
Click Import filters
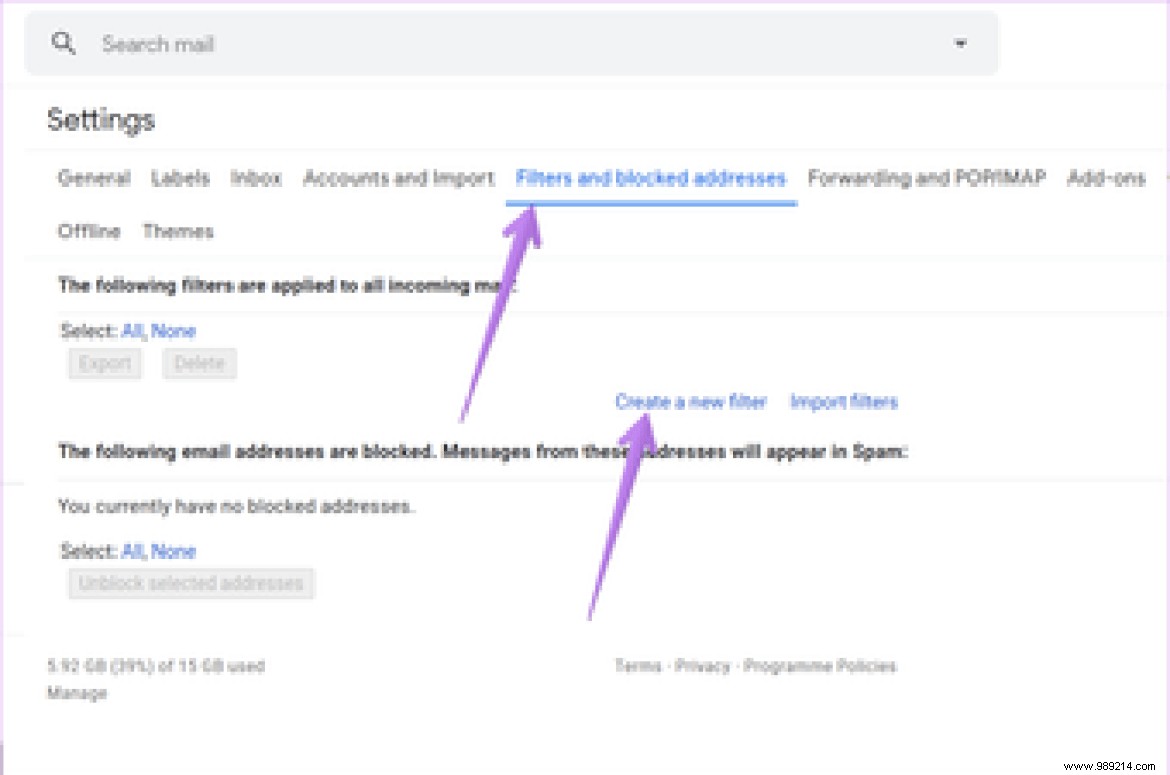click(x=845, y=401)
